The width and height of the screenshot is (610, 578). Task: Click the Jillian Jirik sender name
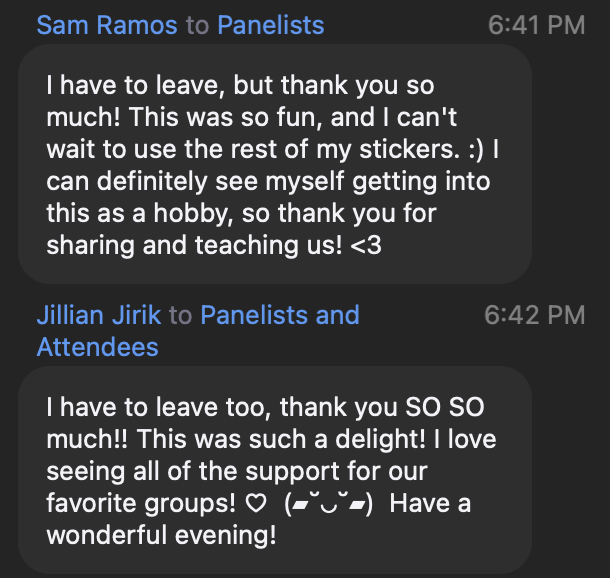click(99, 315)
